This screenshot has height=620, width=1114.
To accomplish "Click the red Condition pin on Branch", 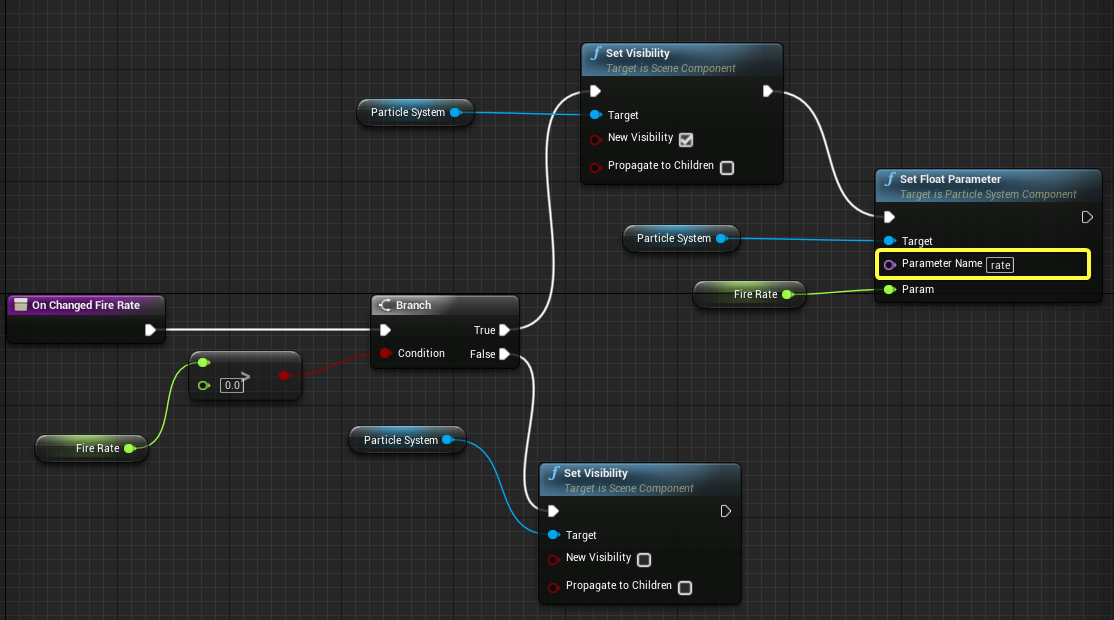I will 385,353.
